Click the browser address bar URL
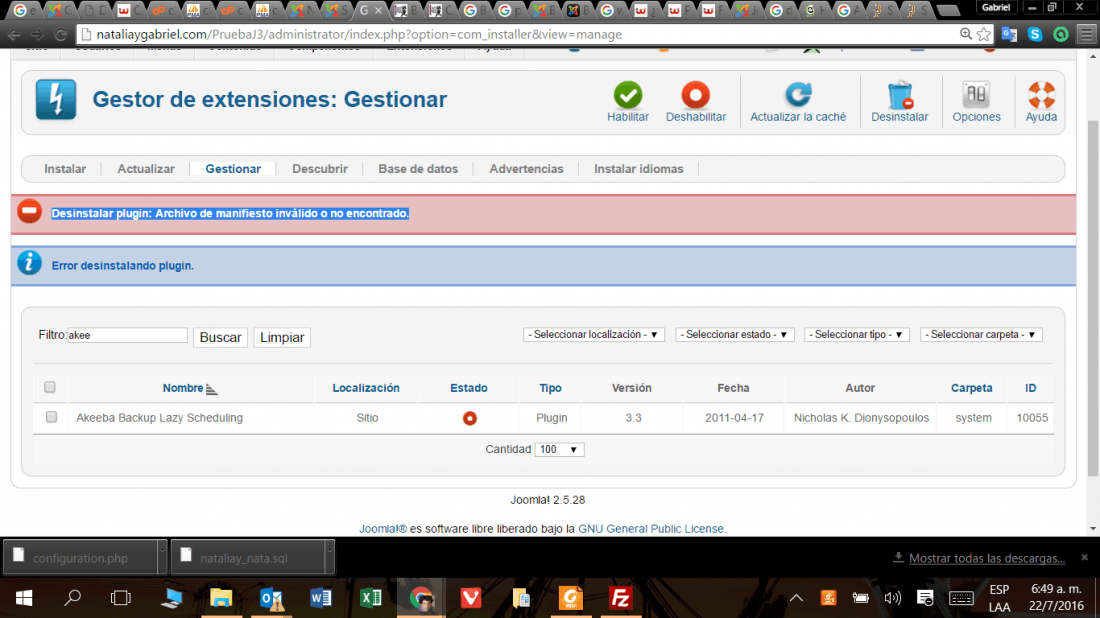 click(x=359, y=34)
